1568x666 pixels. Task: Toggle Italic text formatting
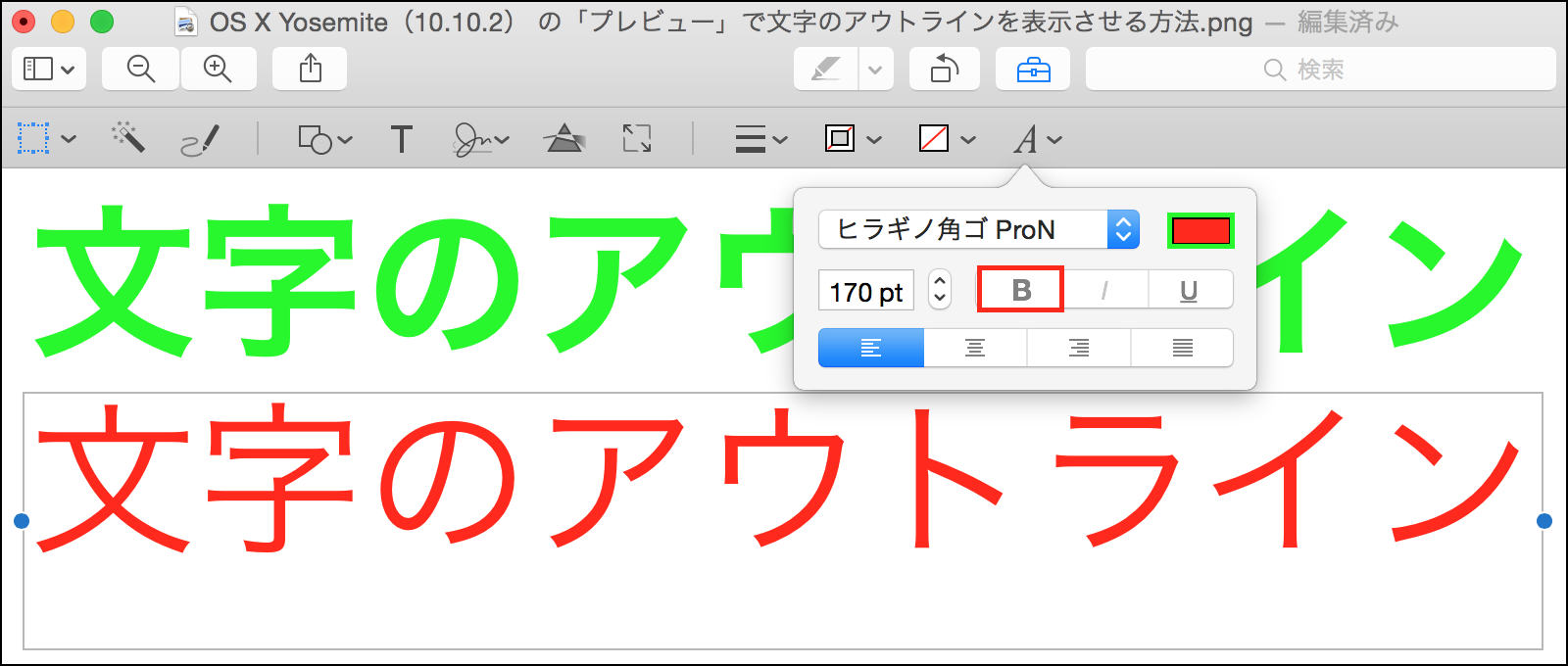[x=1105, y=290]
